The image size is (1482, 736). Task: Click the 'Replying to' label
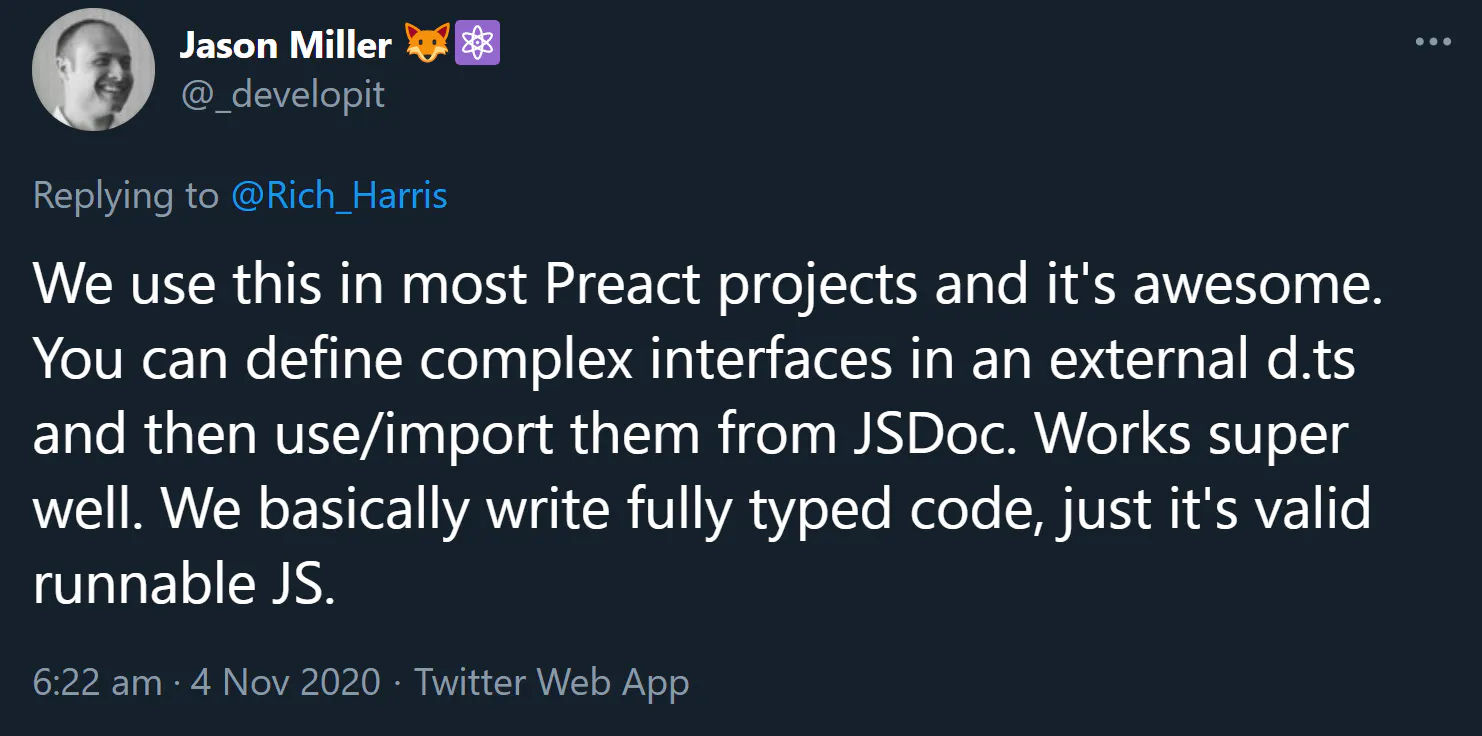click(x=126, y=195)
